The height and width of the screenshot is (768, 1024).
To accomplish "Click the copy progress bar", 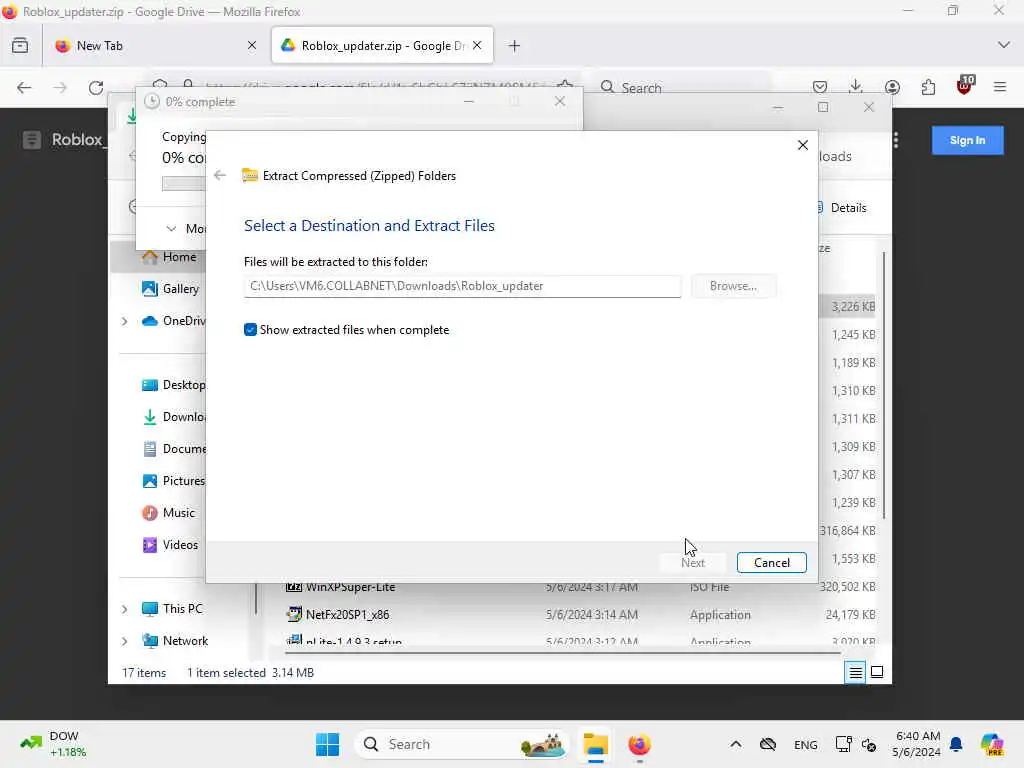I will [x=184, y=185].
